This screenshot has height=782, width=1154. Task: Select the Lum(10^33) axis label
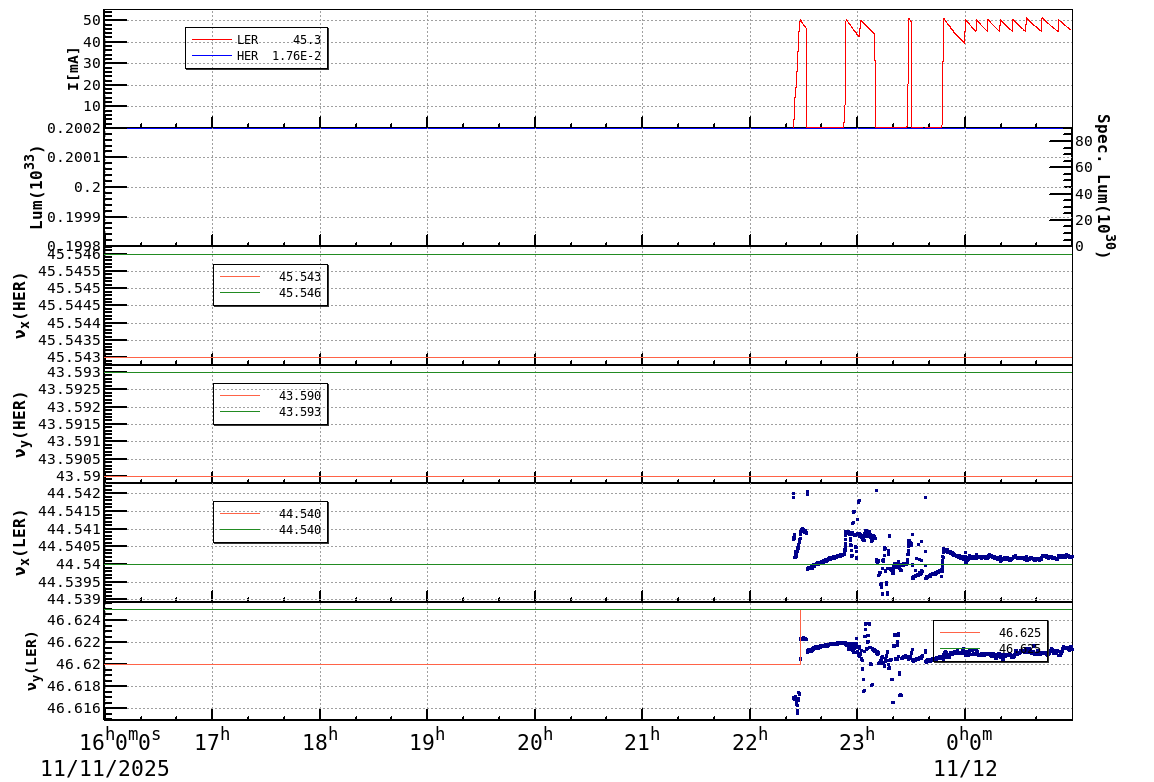(x=35, y=188)
